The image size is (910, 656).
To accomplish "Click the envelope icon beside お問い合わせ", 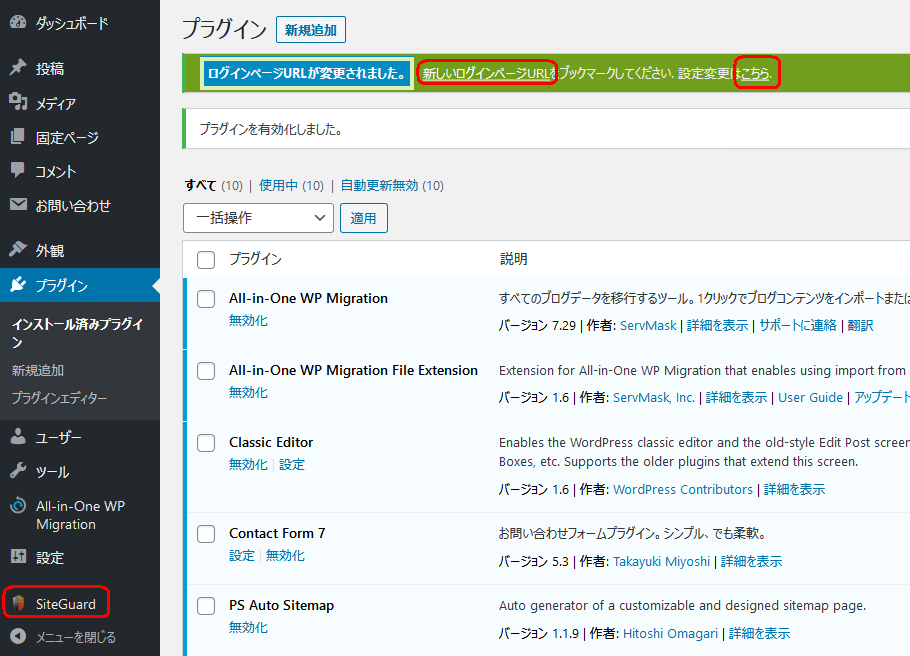I will coord(18,204).
